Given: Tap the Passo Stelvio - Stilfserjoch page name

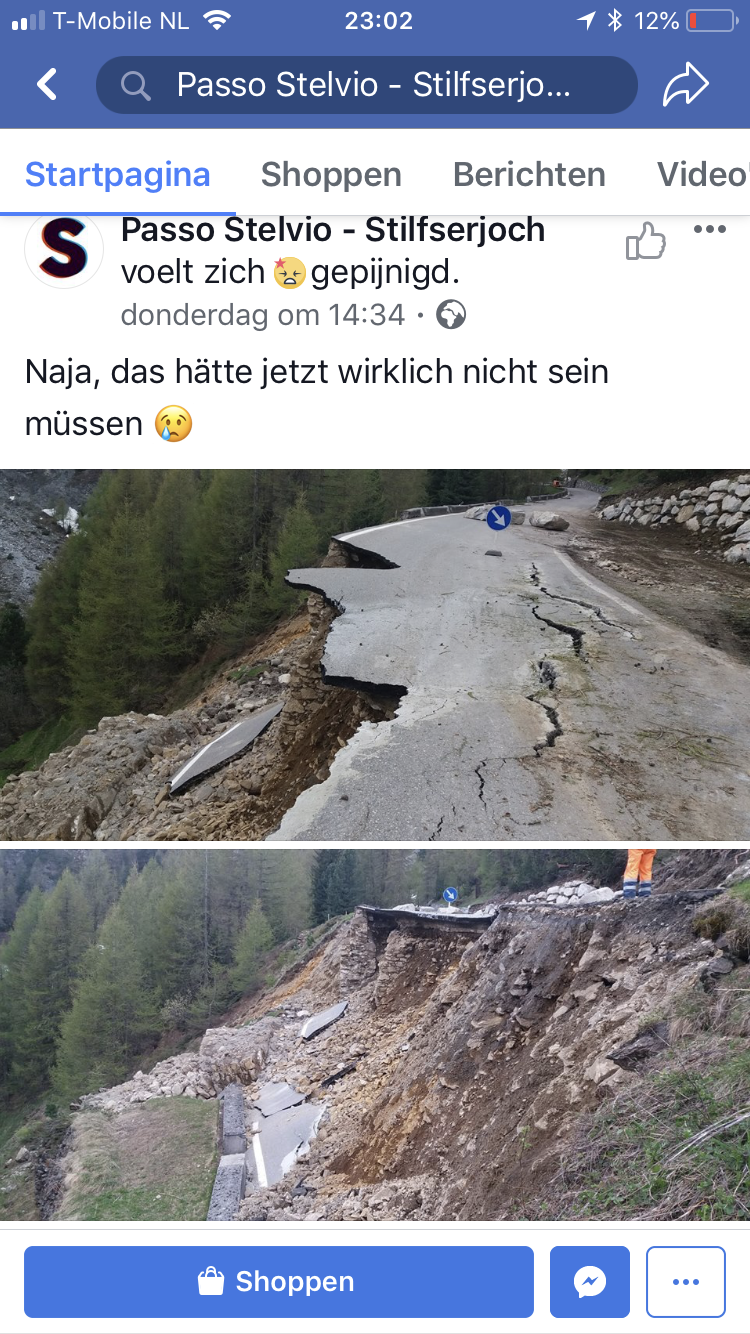Looking at the screenshot, I should [x=333, y=230].
